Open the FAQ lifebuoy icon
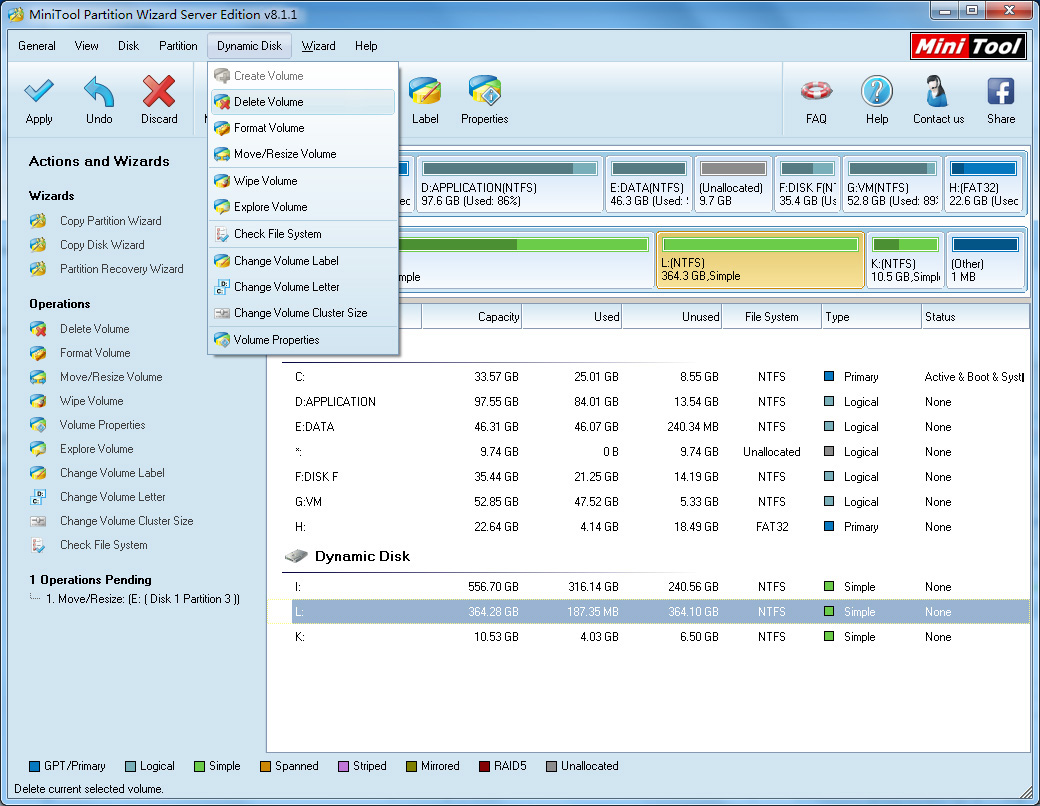This screenshot has height=806, width=1040. point(816,92)
